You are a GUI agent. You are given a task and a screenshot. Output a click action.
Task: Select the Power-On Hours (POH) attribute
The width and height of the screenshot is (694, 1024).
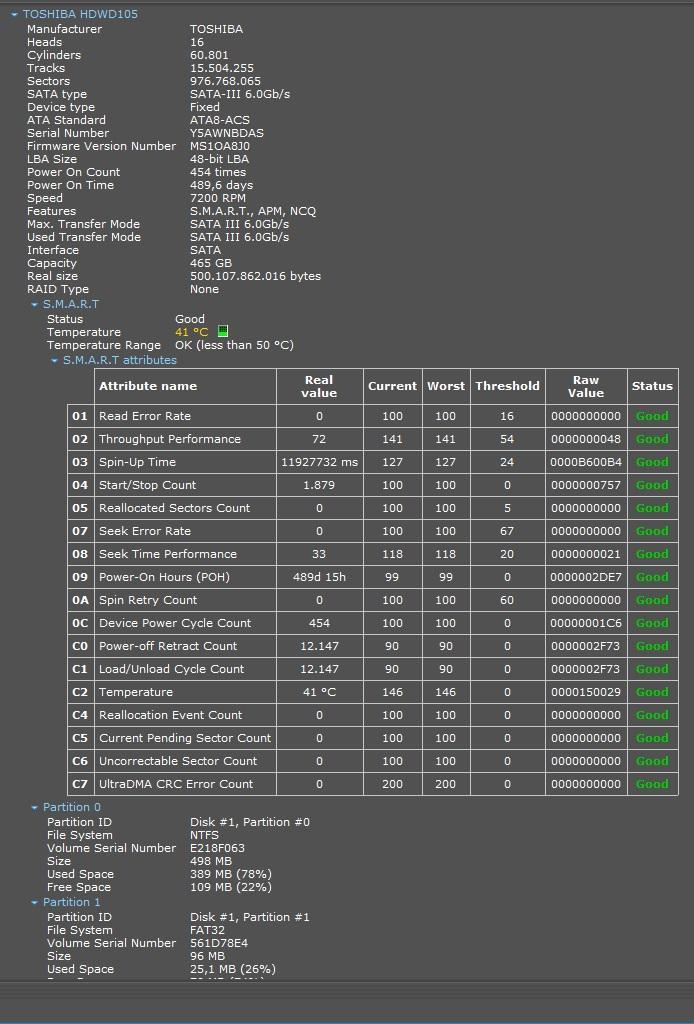point(164,577)
